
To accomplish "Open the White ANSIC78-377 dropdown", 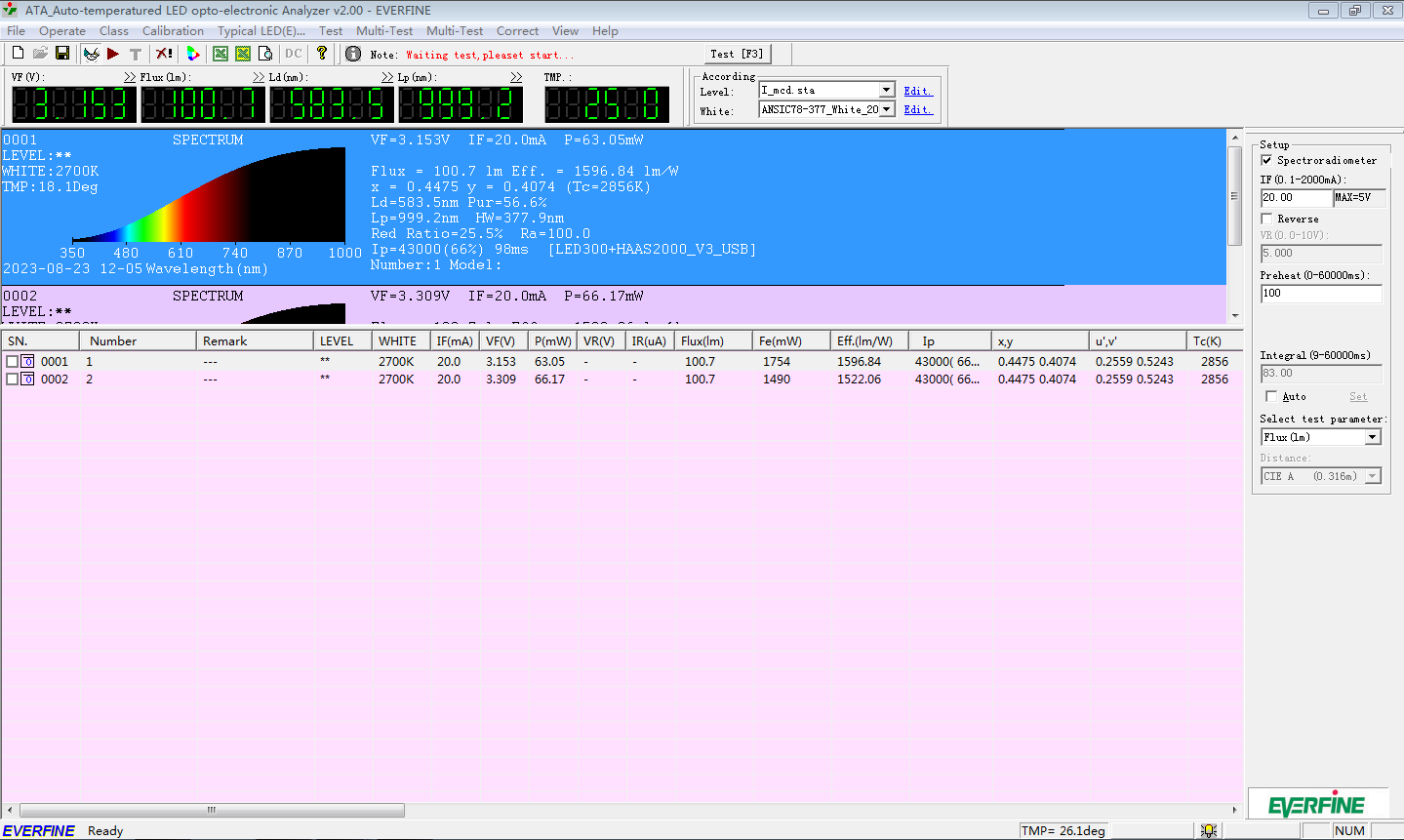I will pyautogui.click(x=886, y=109).
